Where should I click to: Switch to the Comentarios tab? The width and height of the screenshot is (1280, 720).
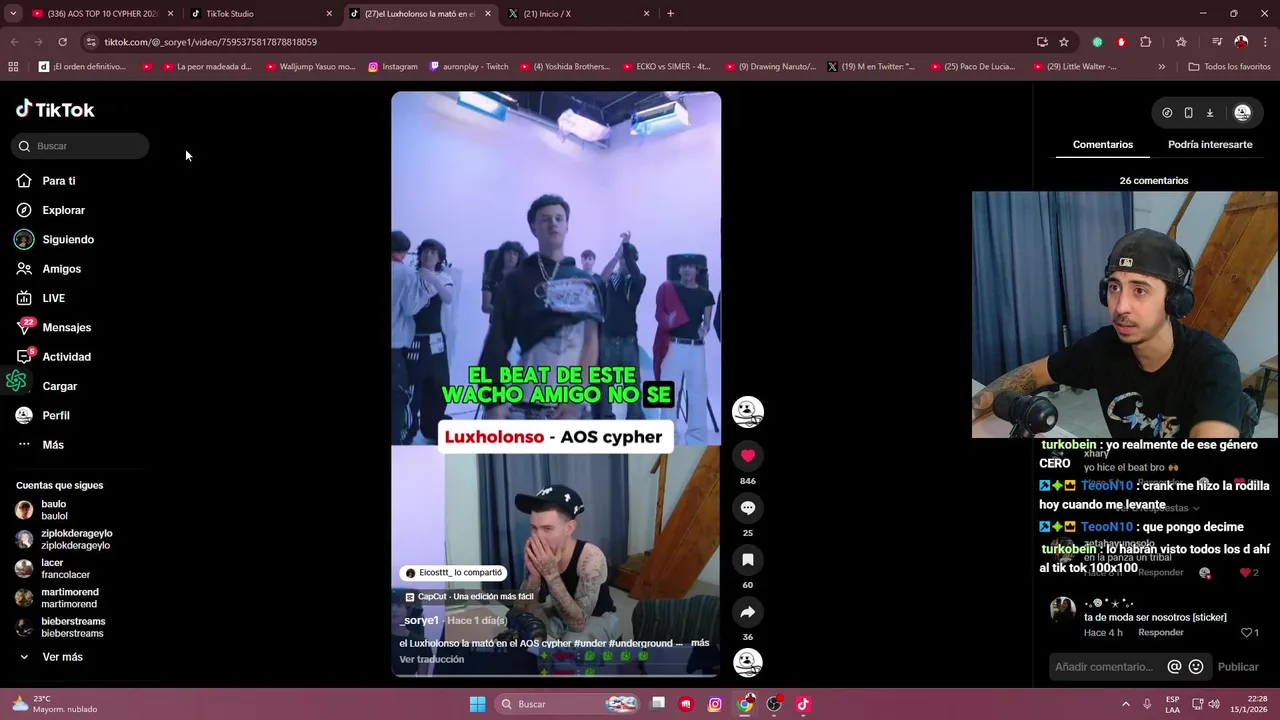(x=1103, y=145)
